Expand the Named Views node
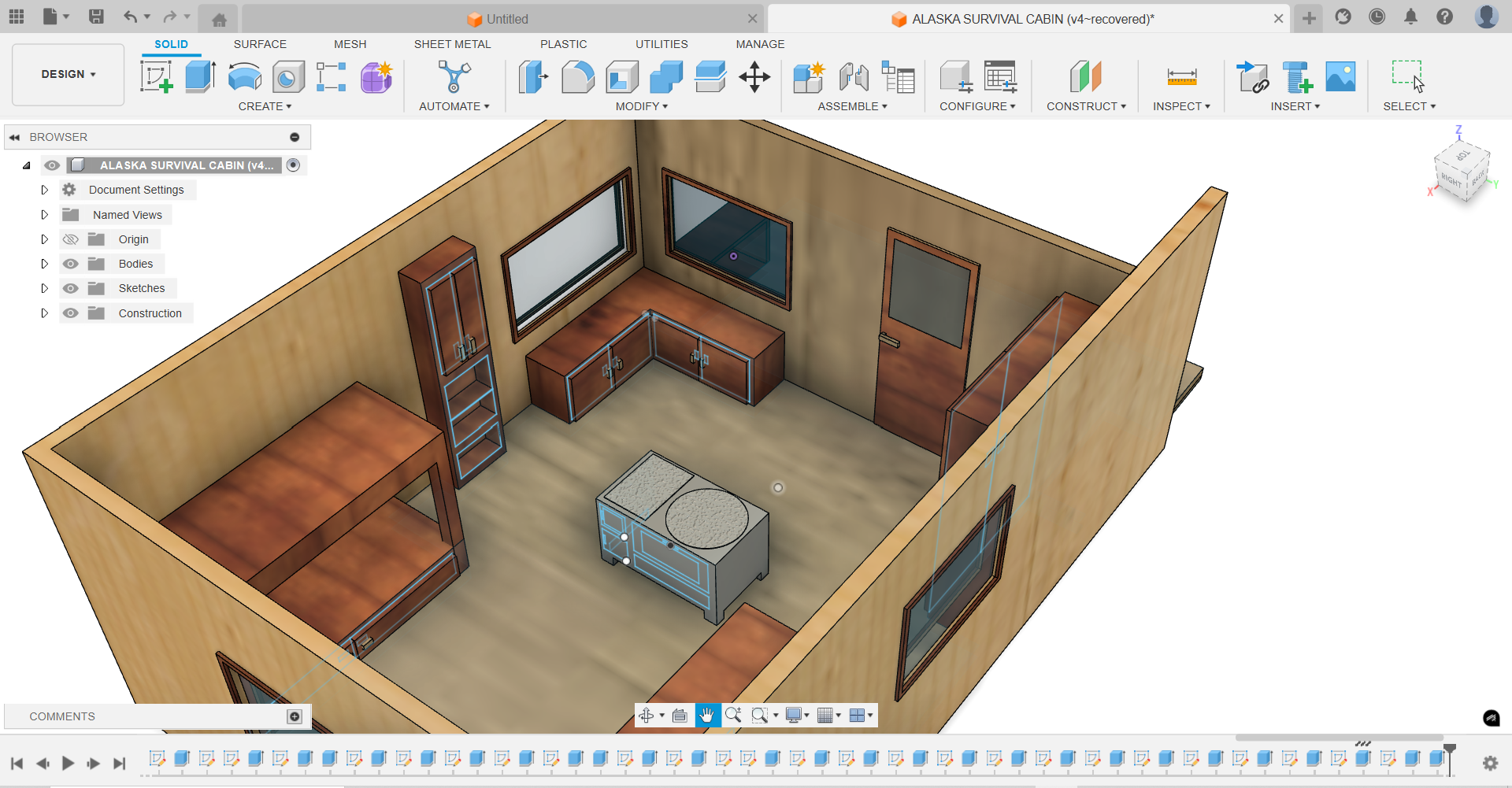Screen dimensions: 1512x788 point(44,215)
